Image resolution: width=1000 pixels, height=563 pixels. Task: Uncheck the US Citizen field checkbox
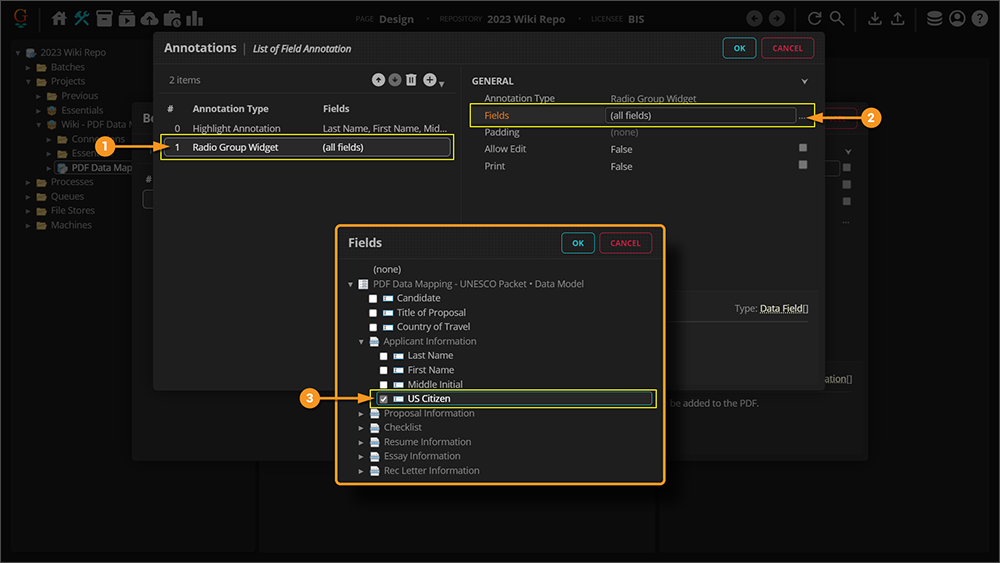384,399
